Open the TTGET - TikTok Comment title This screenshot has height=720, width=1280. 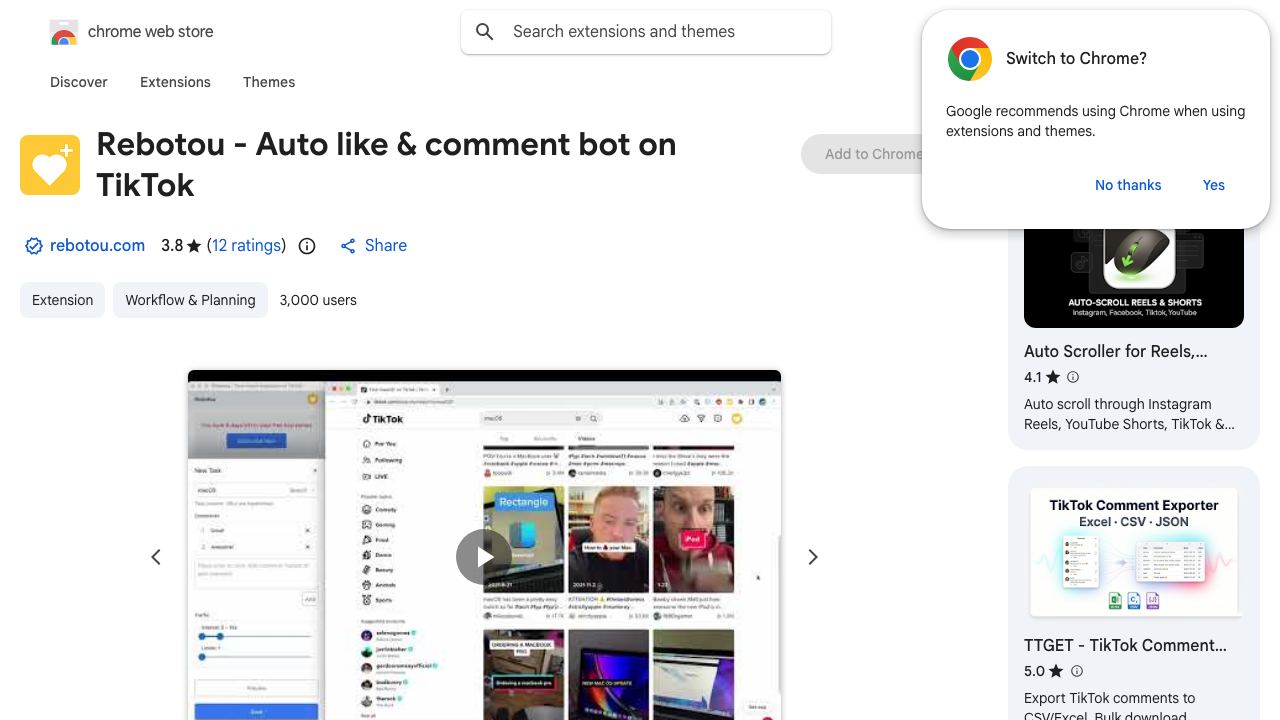coord(1125,645)
